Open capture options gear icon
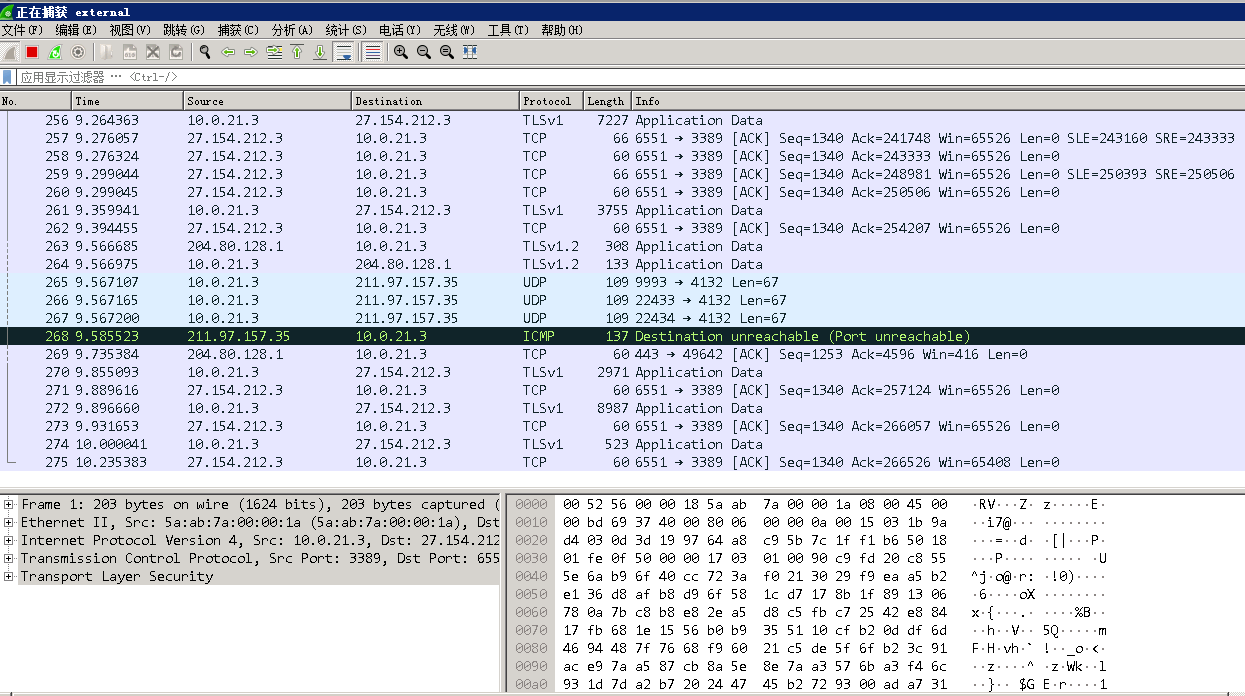The width and height of the screenshot is (1245, 696). [78, 52]
